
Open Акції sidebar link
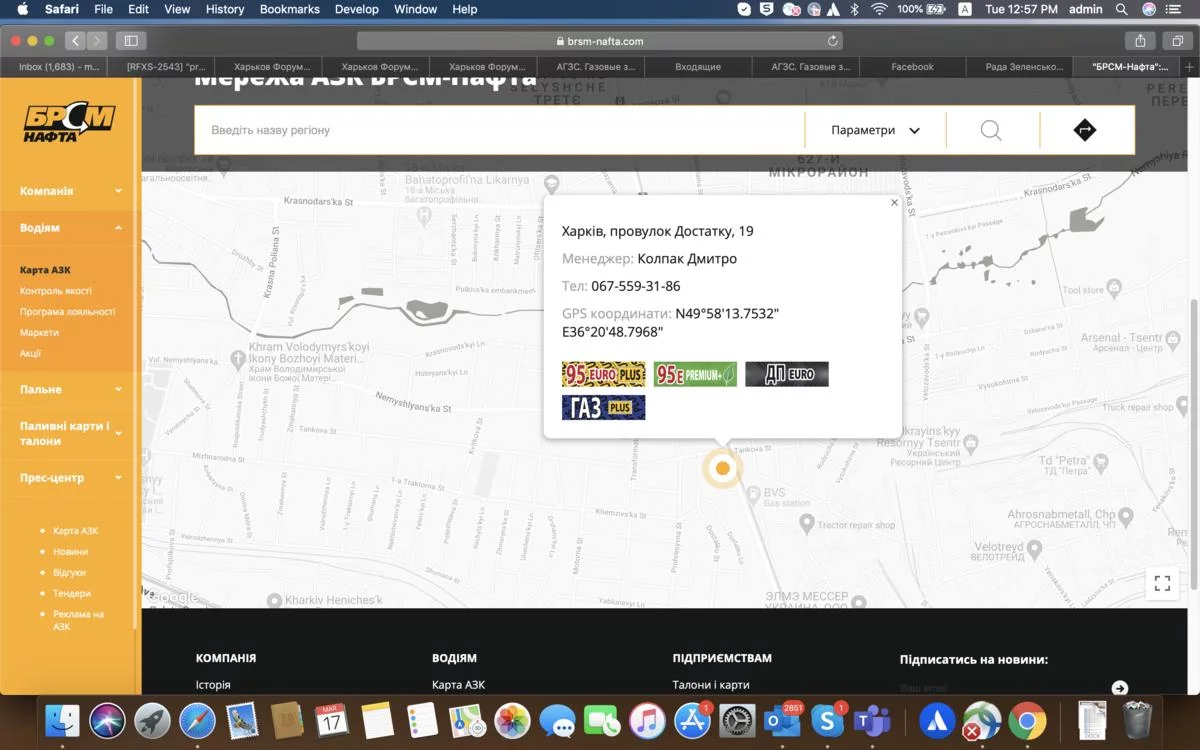[x=30, y=354]
